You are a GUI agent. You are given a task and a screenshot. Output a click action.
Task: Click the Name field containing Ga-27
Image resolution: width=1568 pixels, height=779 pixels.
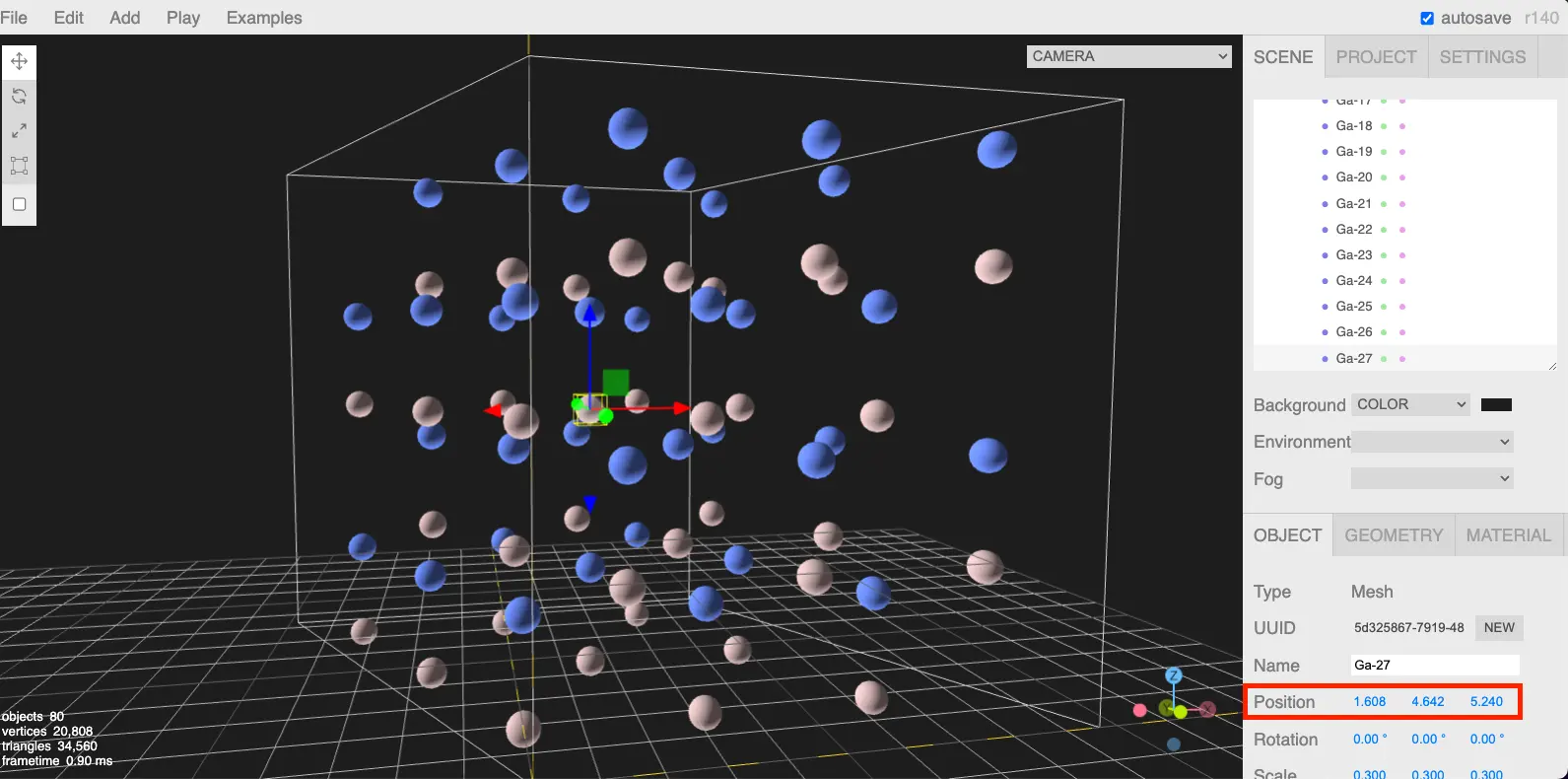tap(1434, 665)
